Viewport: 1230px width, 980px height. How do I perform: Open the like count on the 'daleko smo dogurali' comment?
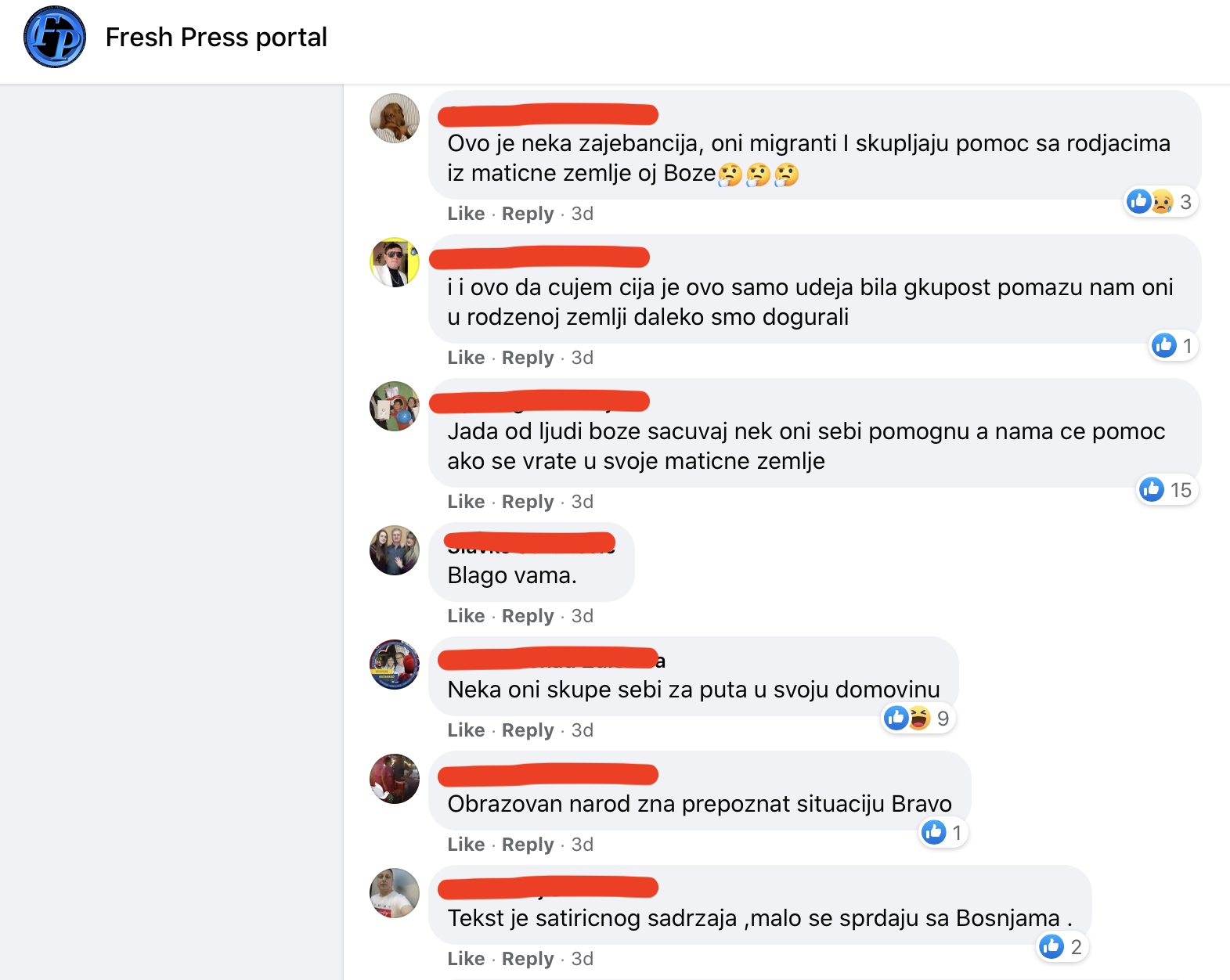pyautogui.click(x=1173, y=345)
